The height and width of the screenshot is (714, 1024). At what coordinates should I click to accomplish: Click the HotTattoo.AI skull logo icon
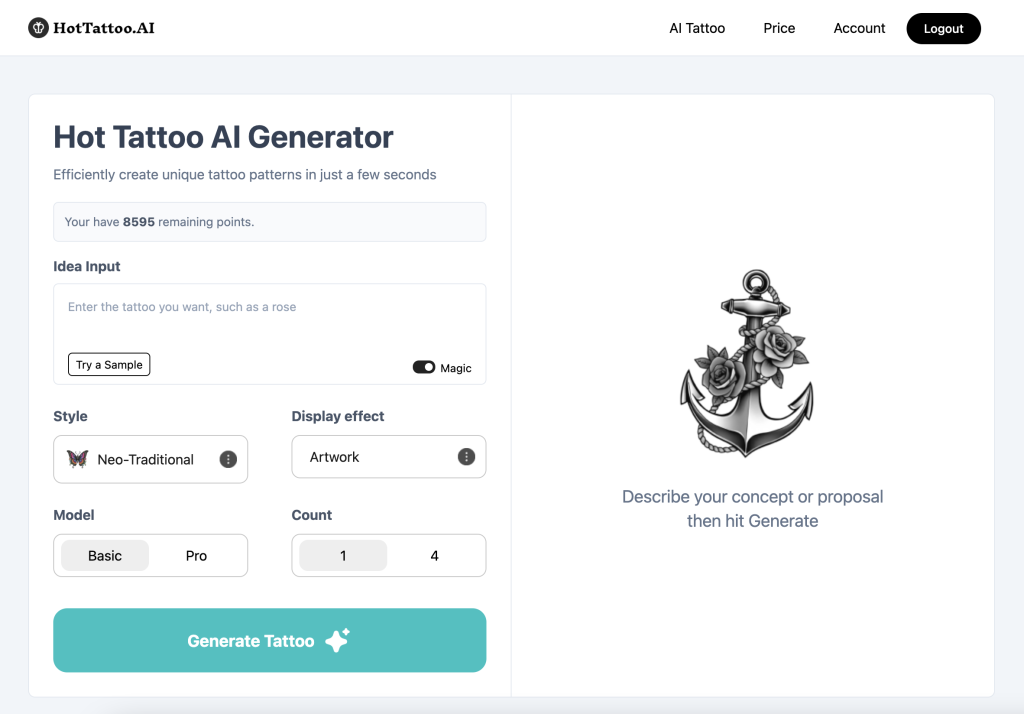(38, 28)
